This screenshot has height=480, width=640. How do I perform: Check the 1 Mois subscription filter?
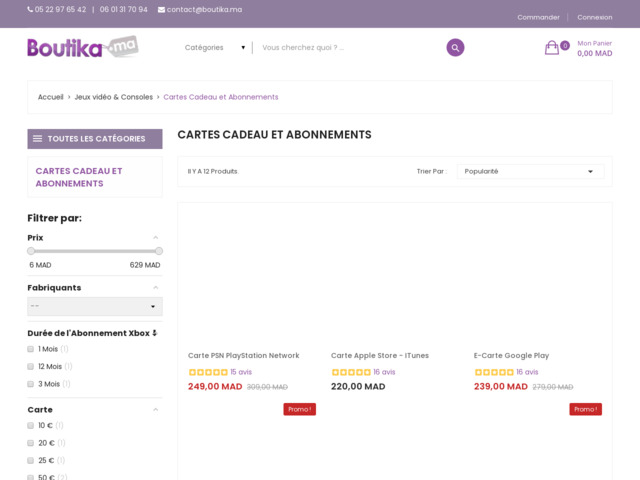(x=31, y=349)
